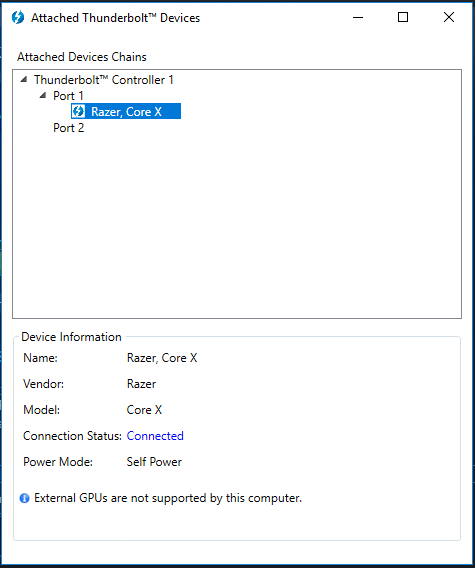Close the Attached Thunderbolt Devices window
Screen dimensions: 475x568
click(x=449, y=17)
